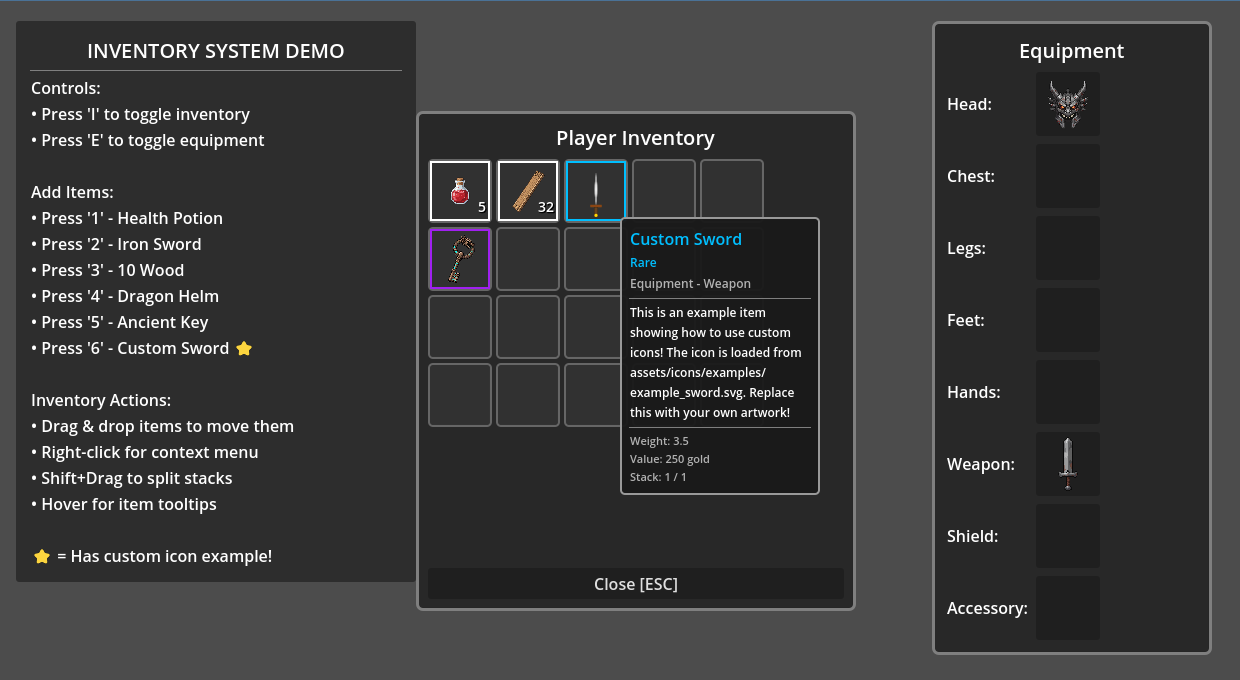Image resolution: width=1240 pixels, height=680 pixels.
Task: Select the Ancient Key item
Action: pyautogui.click(x=459, y=259)
